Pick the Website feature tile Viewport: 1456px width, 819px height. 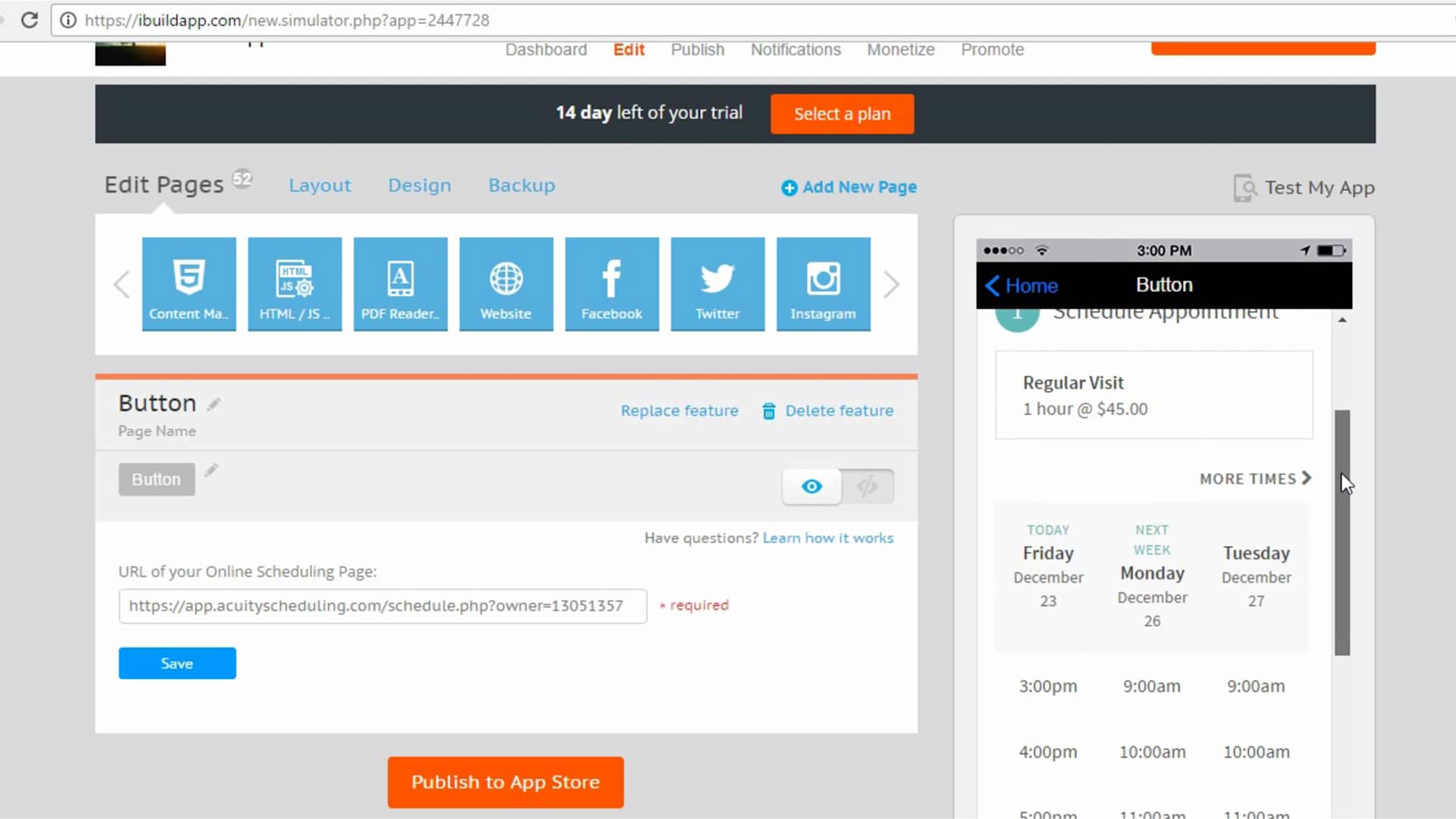click(506, 284)
